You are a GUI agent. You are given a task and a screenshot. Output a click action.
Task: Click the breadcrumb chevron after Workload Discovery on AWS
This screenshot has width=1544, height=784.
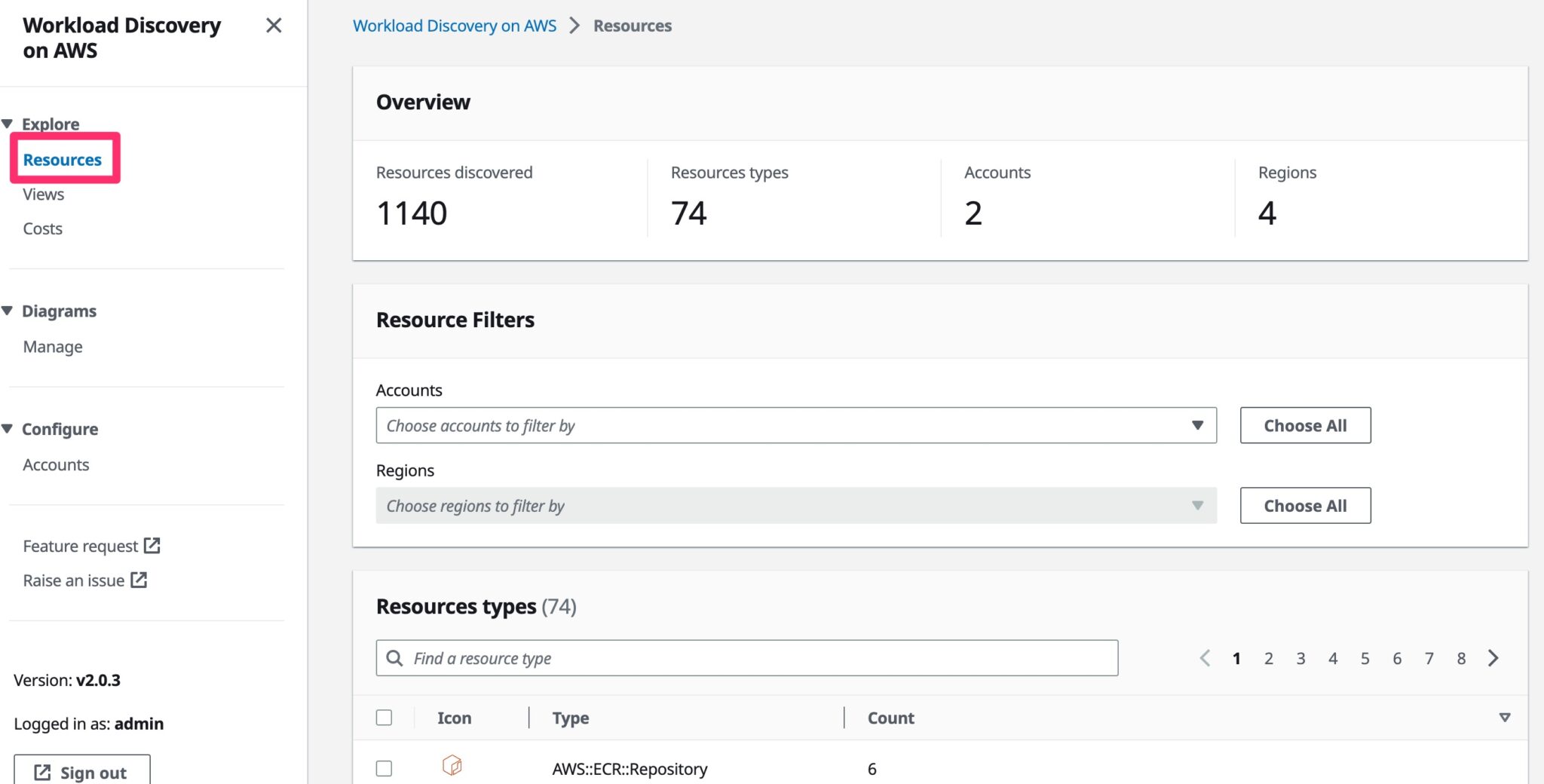574,25
